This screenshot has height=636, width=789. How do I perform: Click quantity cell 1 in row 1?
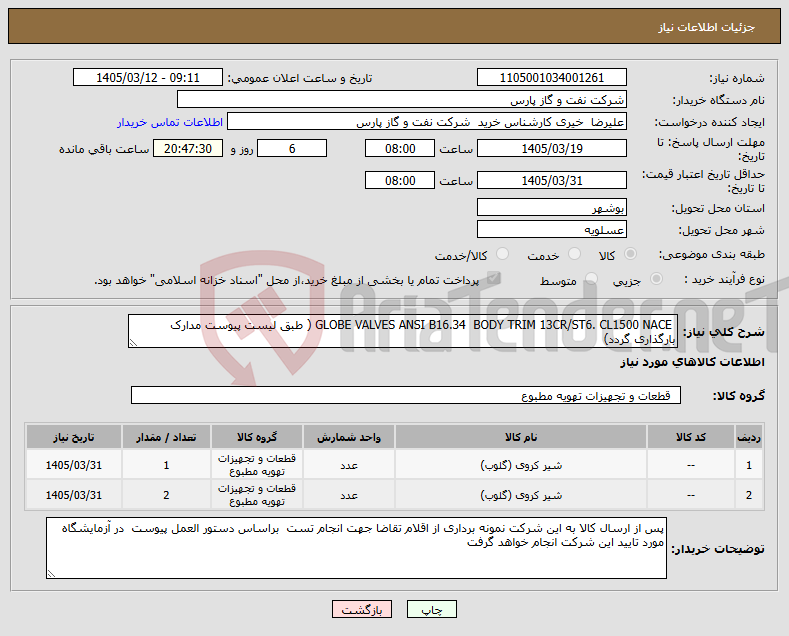pos(166,465)
